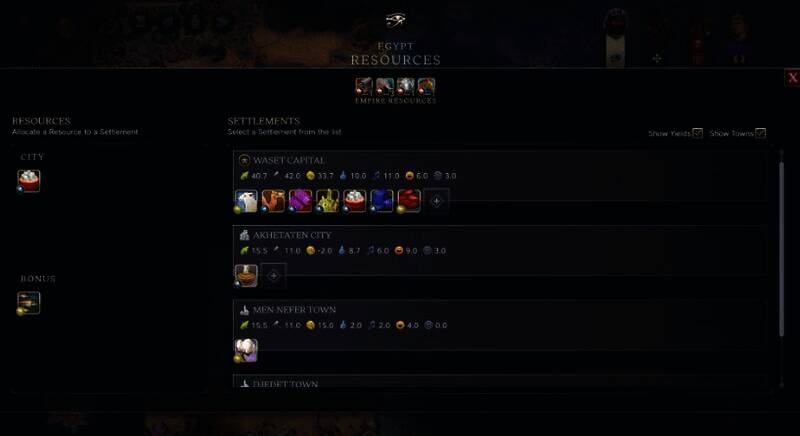The height and width of the screenshot is (436, 800).
Task: Click the first resource icon in Waset Capital
Action: [x=246, y=201]
